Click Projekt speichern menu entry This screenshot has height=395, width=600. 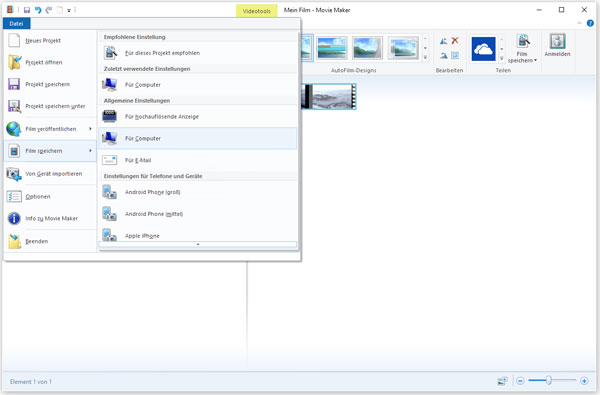(50, 84)
